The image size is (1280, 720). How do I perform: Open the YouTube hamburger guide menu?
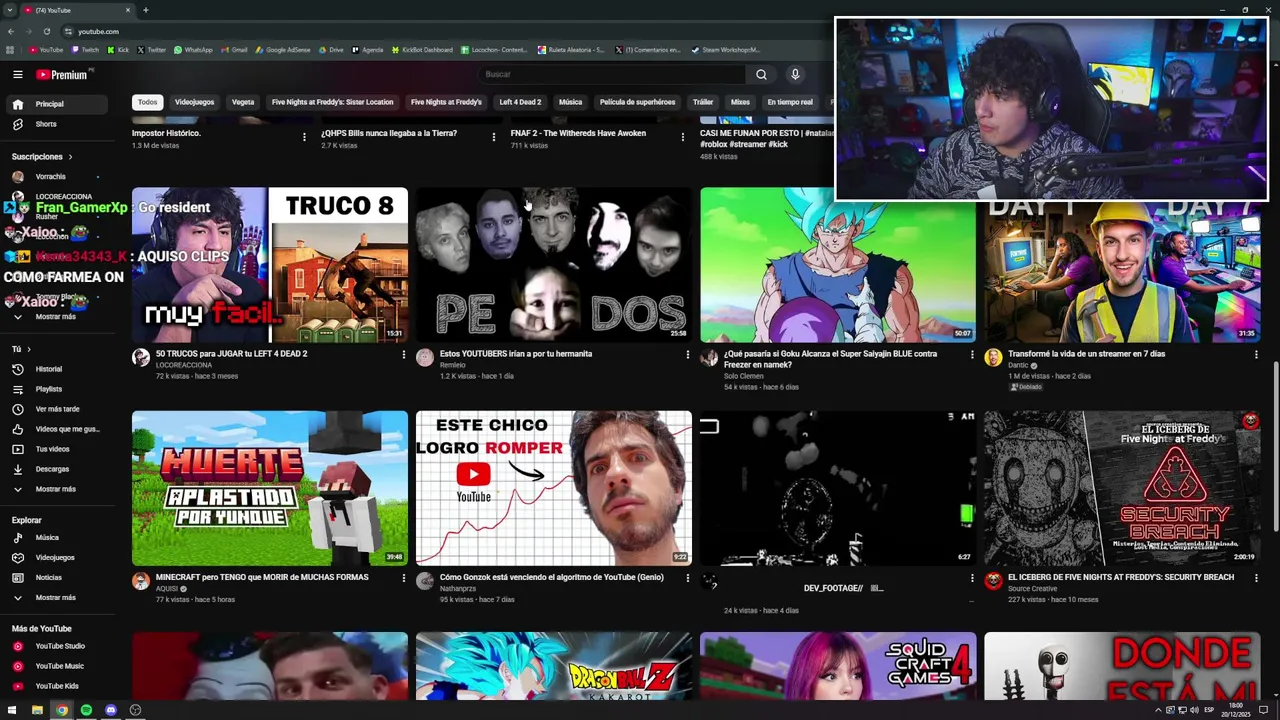(x=17, y=74)
